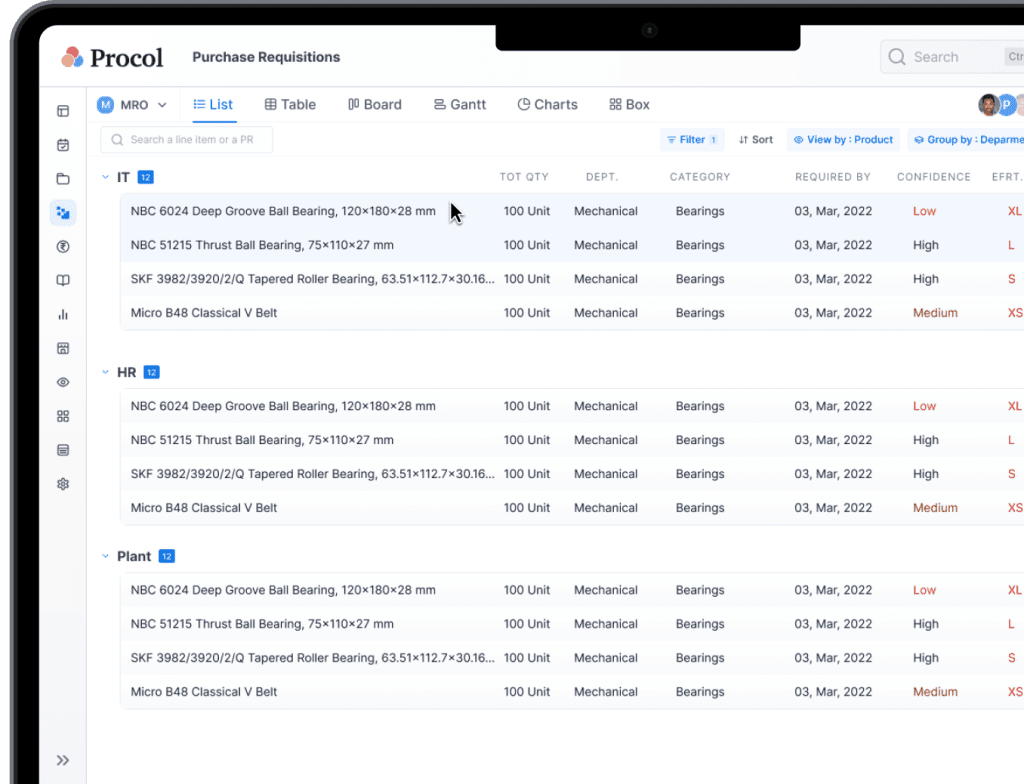Click the rupee currency sidebar icon
The height and width of the screenshot is (784, 1024).
click(x=63, y=247)
